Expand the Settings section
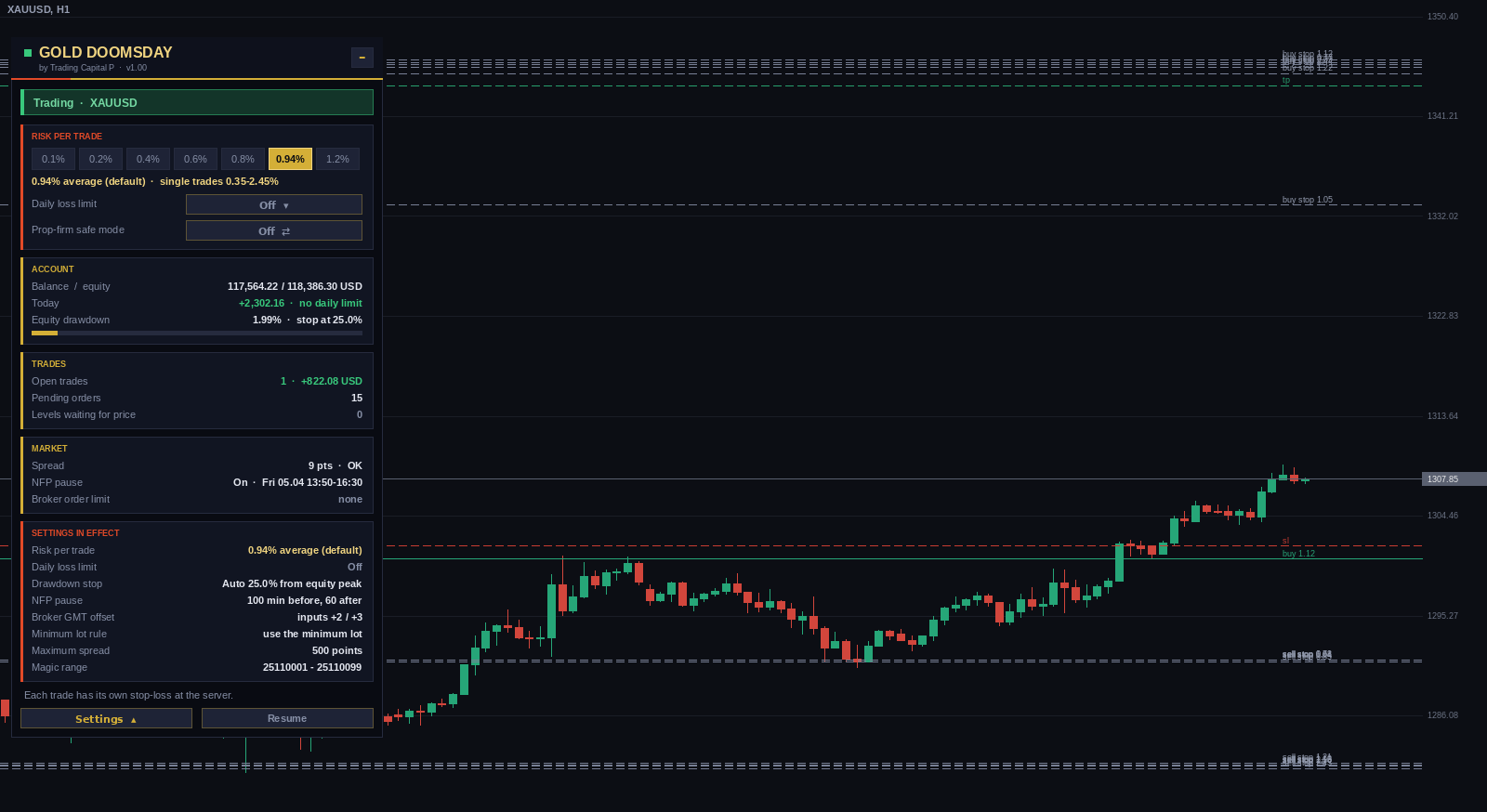The image size is (1487, 812). [x=106, y=718]
